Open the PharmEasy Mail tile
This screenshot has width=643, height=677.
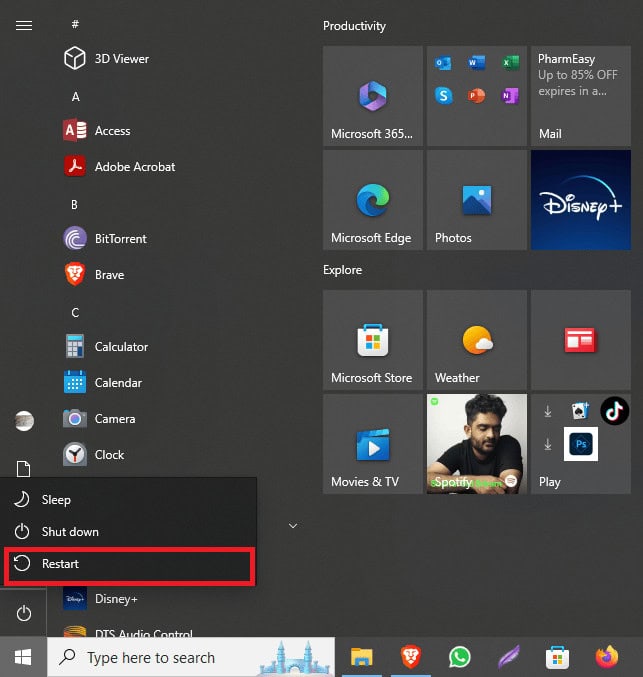[581, 96]
